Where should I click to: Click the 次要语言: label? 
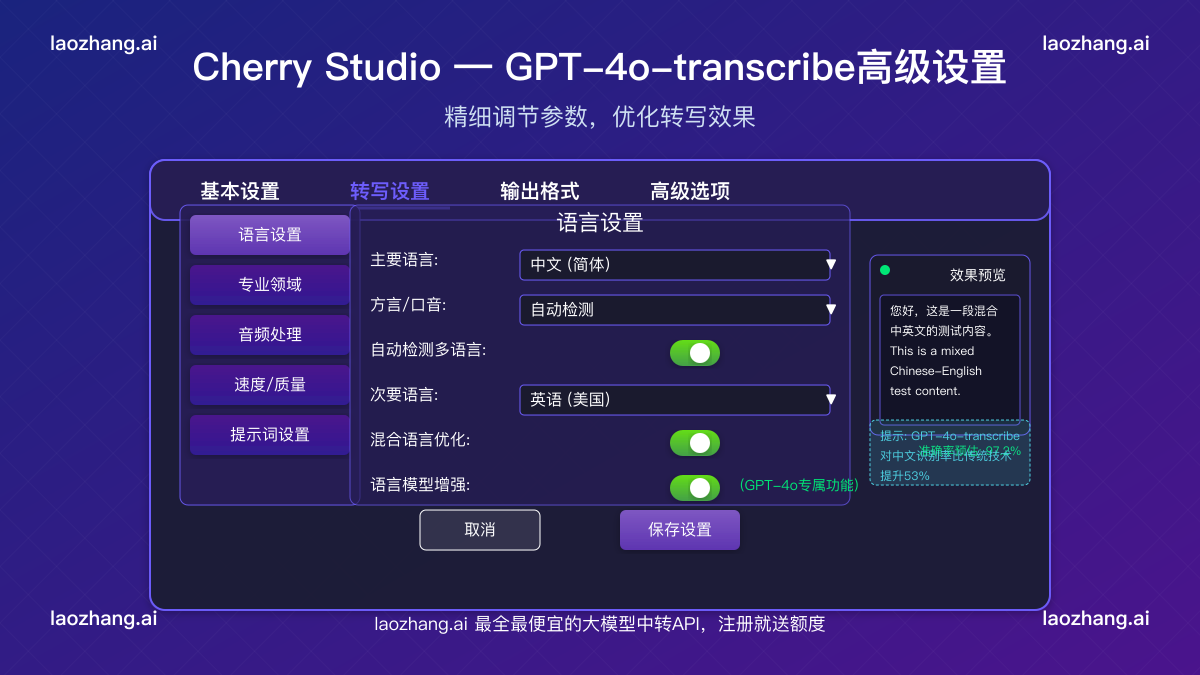coord(405,395)
